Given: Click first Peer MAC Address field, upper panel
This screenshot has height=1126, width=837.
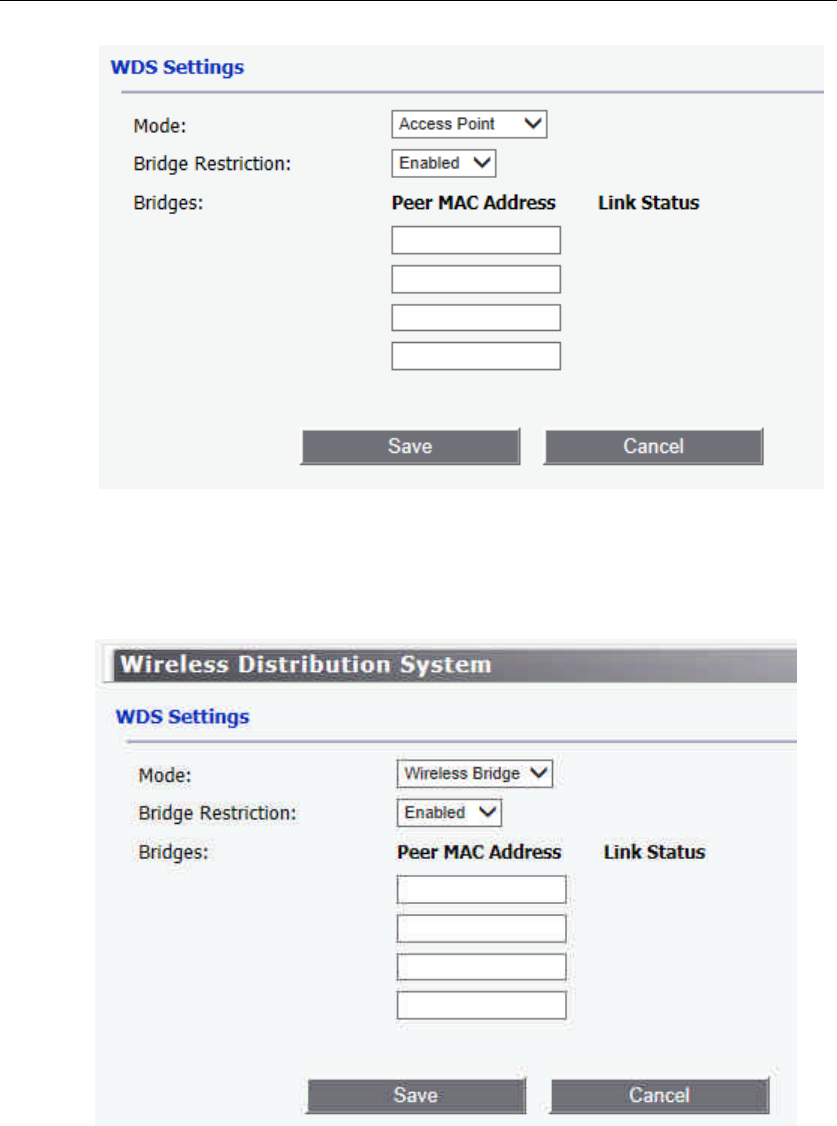Looking at the screenshot, I should [476, 240].
